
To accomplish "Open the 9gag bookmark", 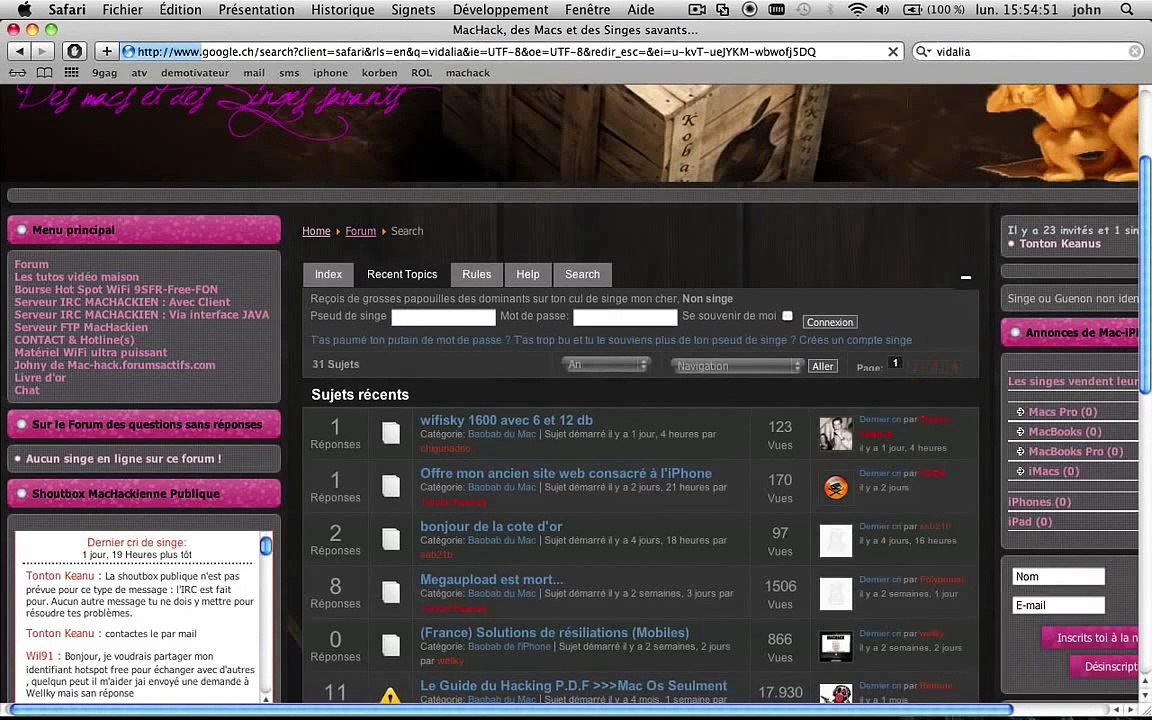I will [104, 73].
